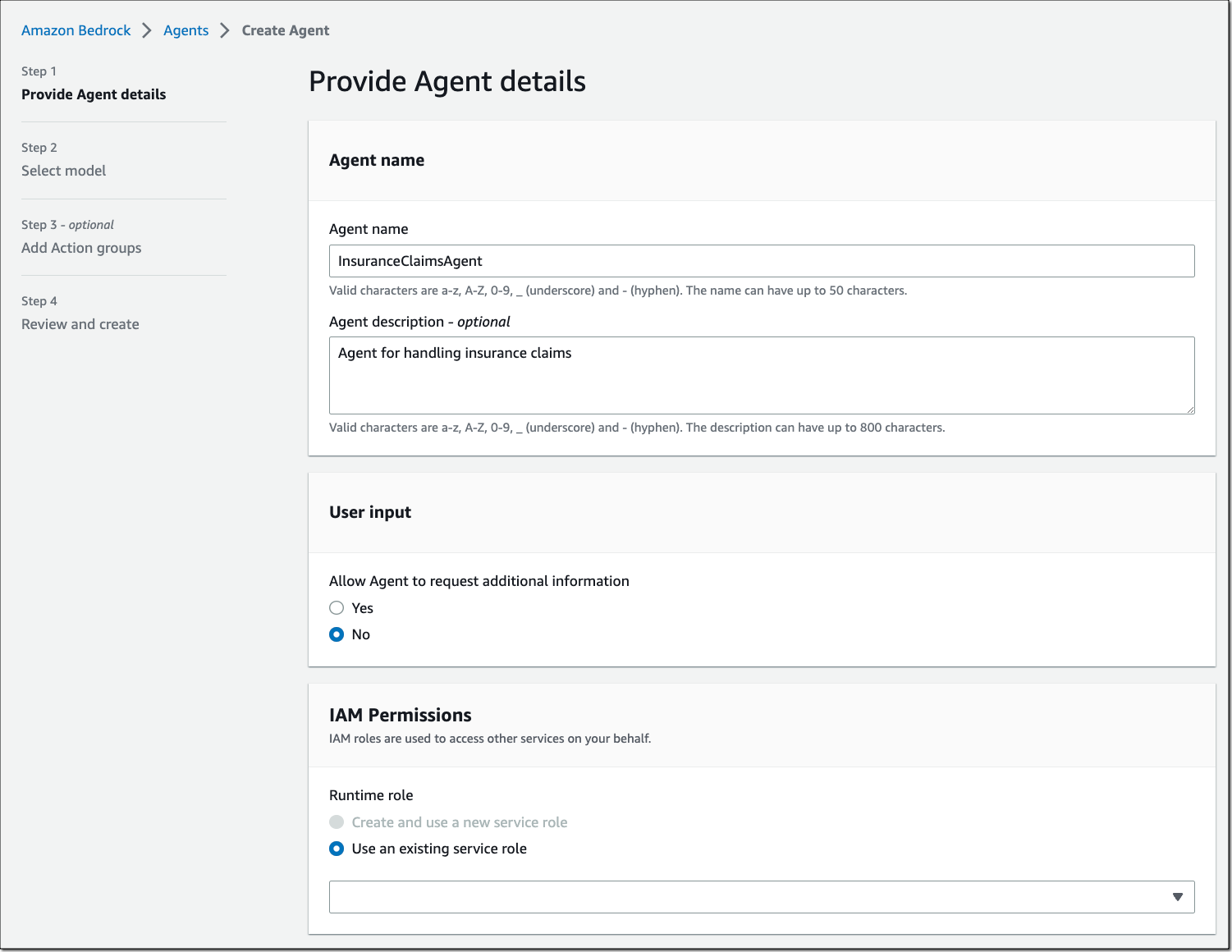This screenshot has height=952, width=1232.
Task: Open the Runtime role dropdown
Action: click(761, 896)
